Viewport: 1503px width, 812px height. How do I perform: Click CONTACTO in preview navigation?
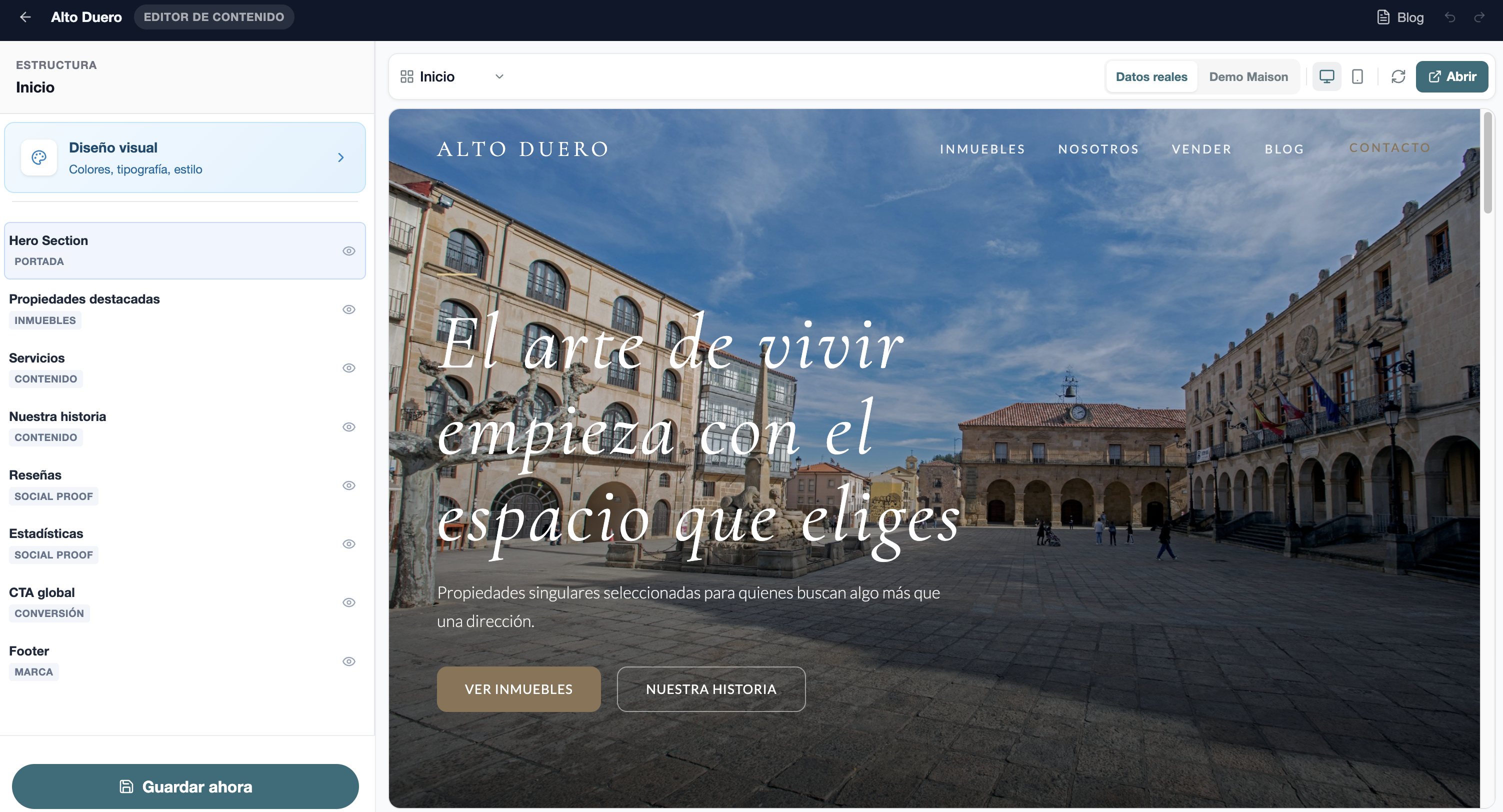point(1390,148)
